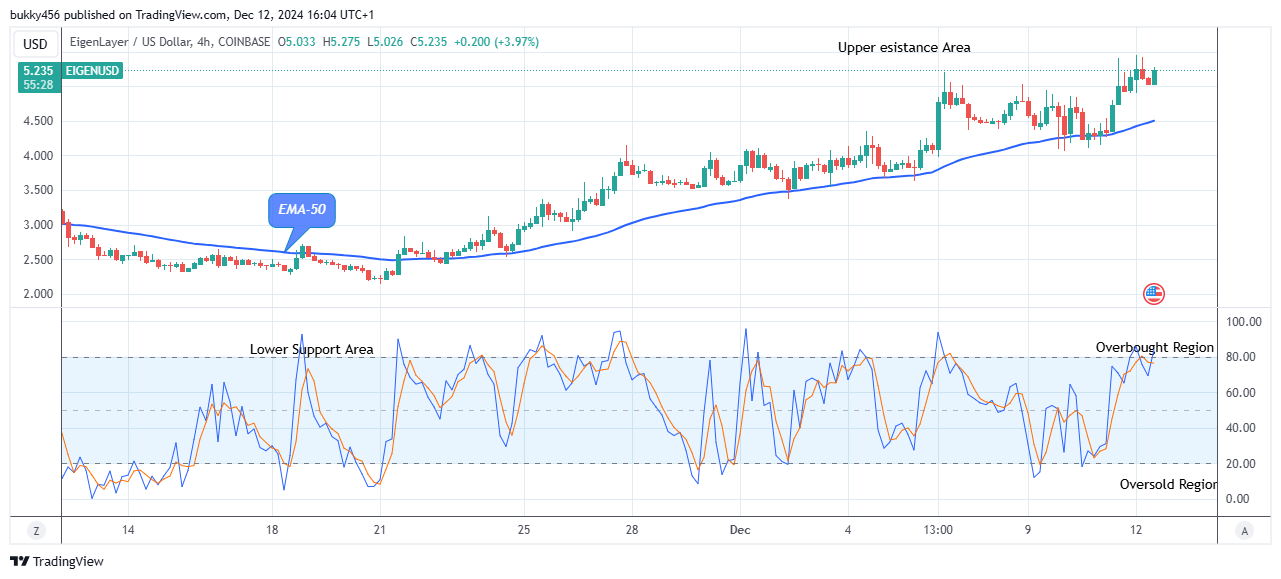This screenshot has width=1281, height=579.
Task: Click the TradingView logo link
Action: click(57, 562)
